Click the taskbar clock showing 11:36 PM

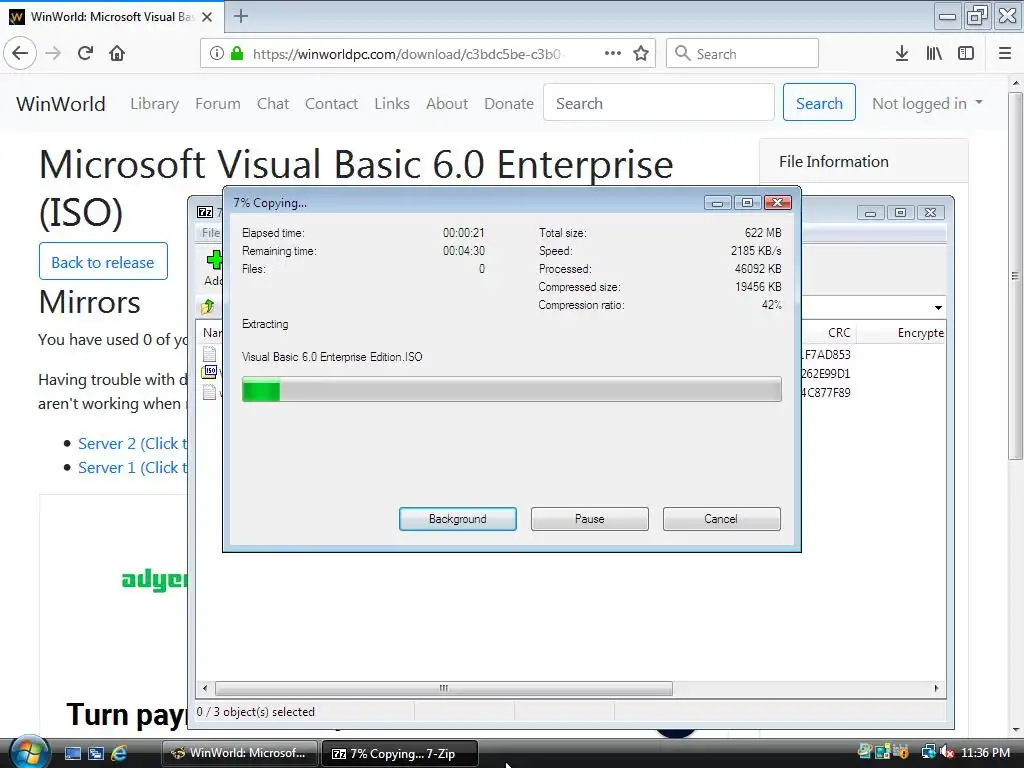click(985, 752)
